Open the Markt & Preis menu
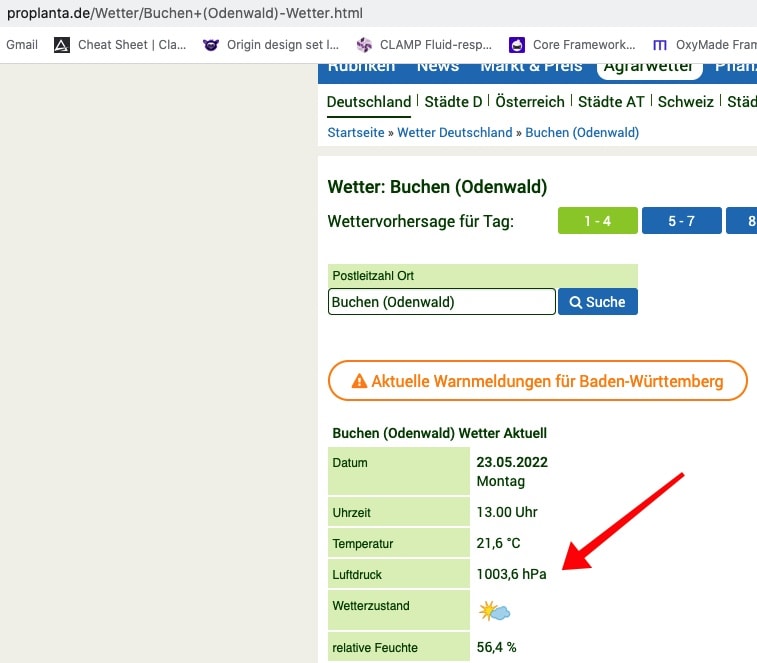This screenshot has width=757, height=663. 530,67
